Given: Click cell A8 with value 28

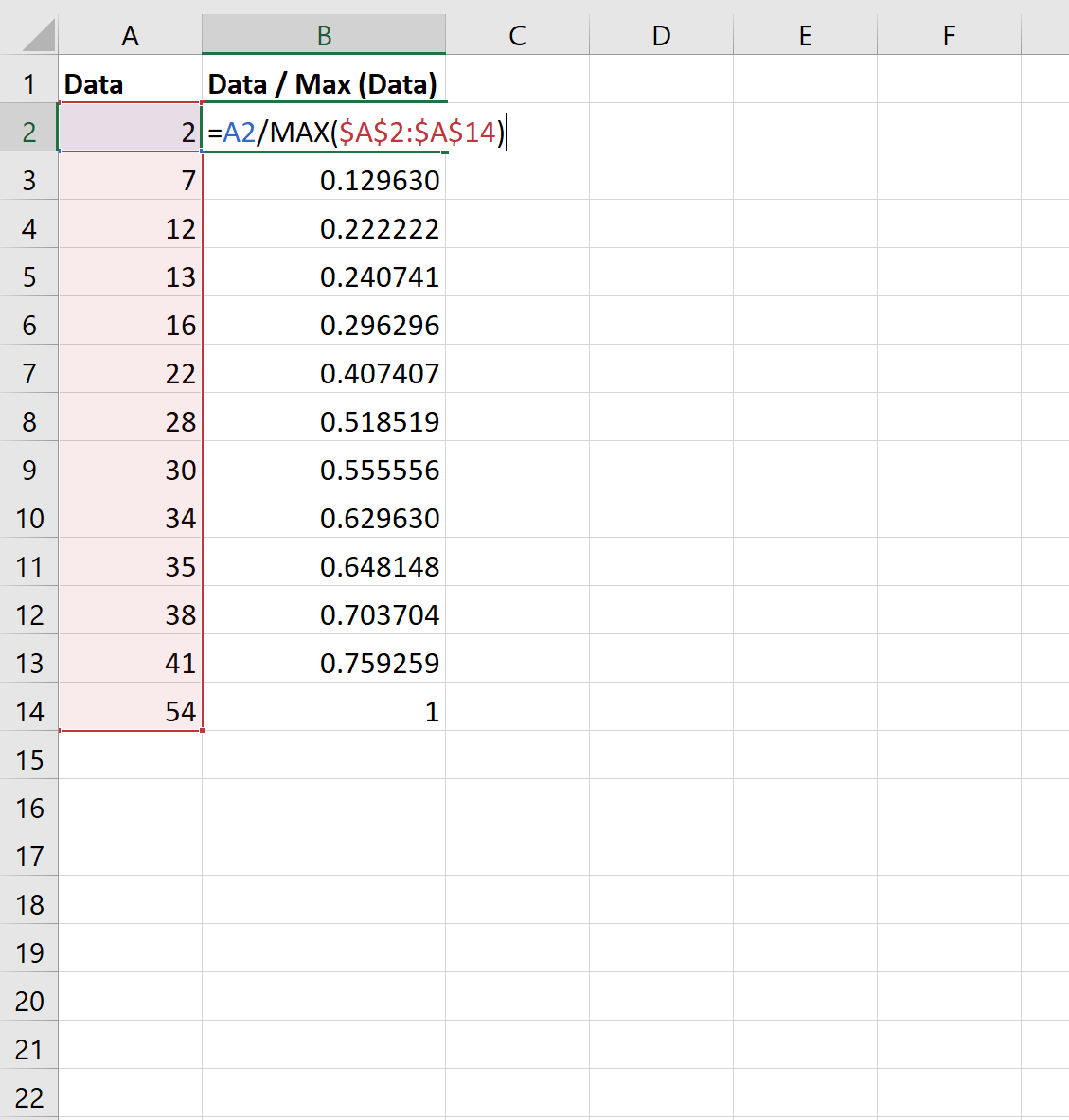Looking at the screenshot, I should coord(130,422).
